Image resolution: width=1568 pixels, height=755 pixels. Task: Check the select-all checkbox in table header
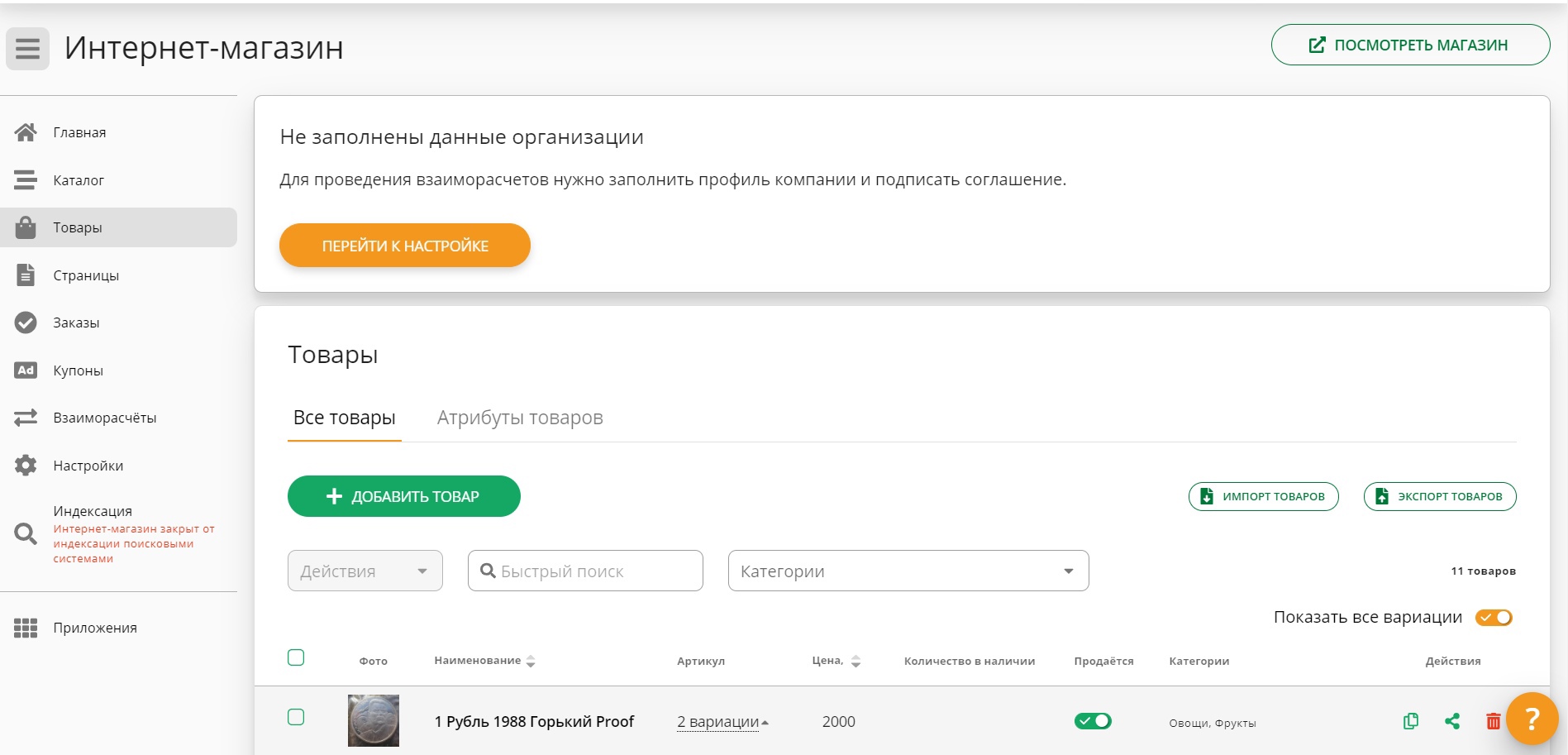[x=296, y=657]
